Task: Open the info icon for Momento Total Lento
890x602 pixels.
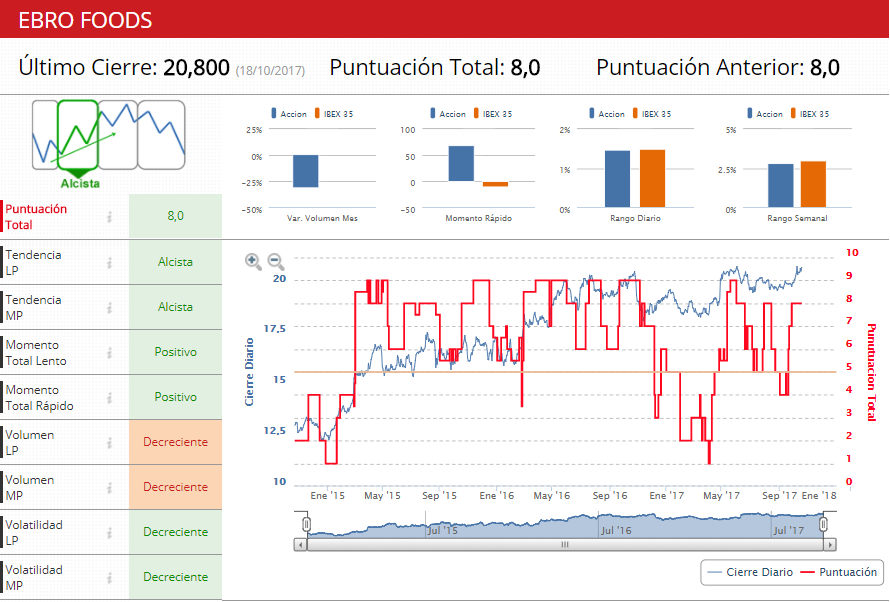Action: [x=110, y=353]
